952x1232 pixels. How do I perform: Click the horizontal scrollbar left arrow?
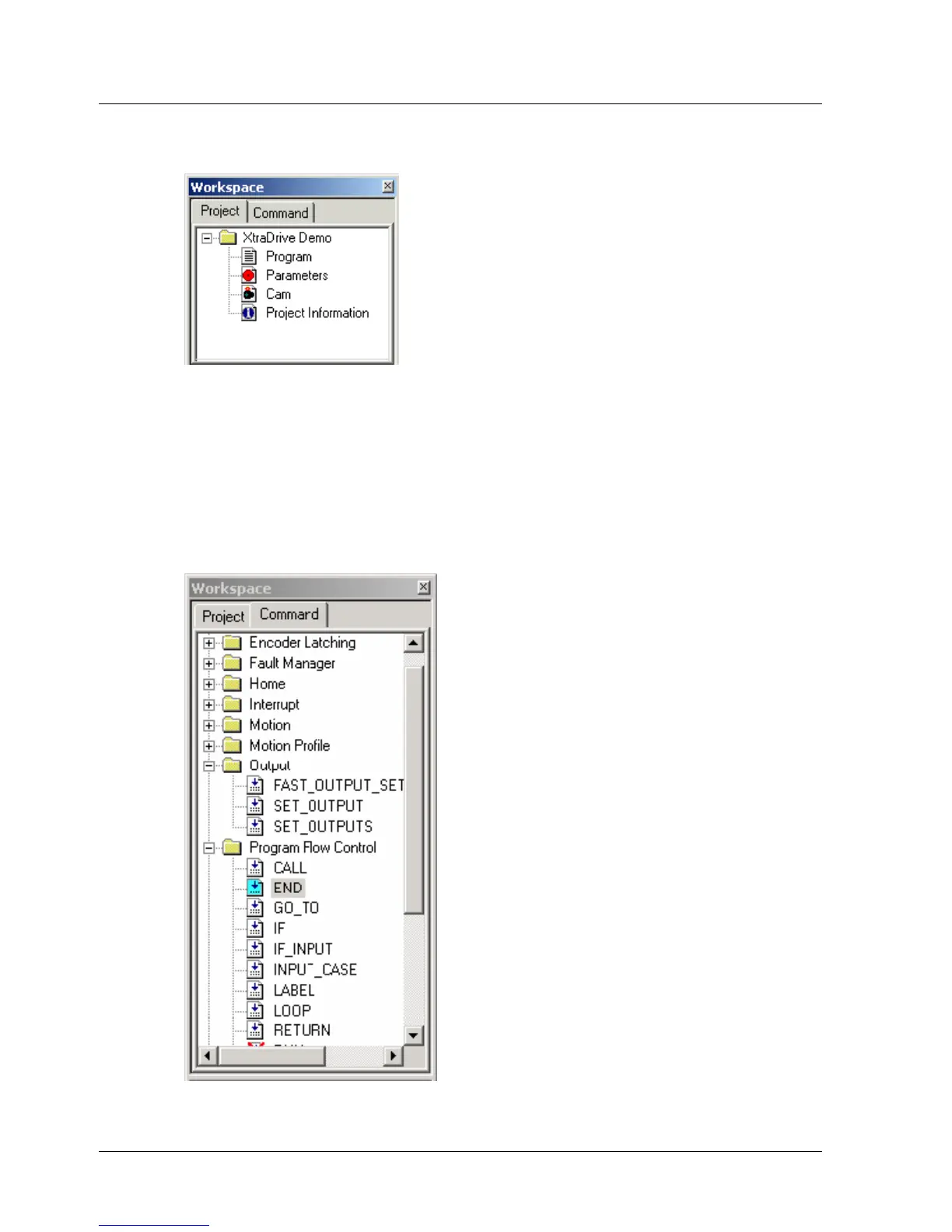tap(208, 1055)
